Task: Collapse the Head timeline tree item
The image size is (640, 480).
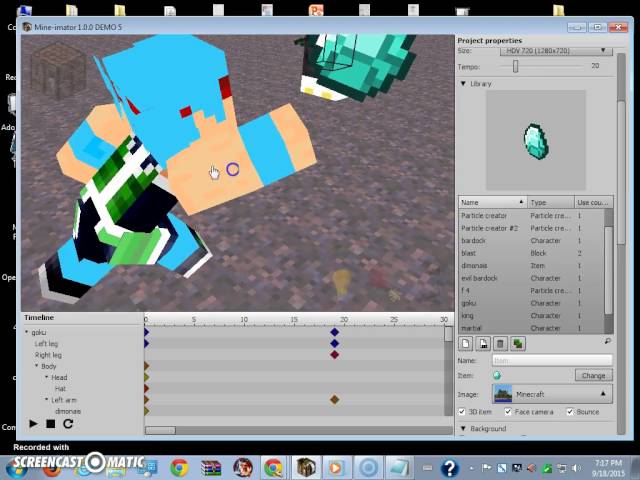Action: coord(47,377)
